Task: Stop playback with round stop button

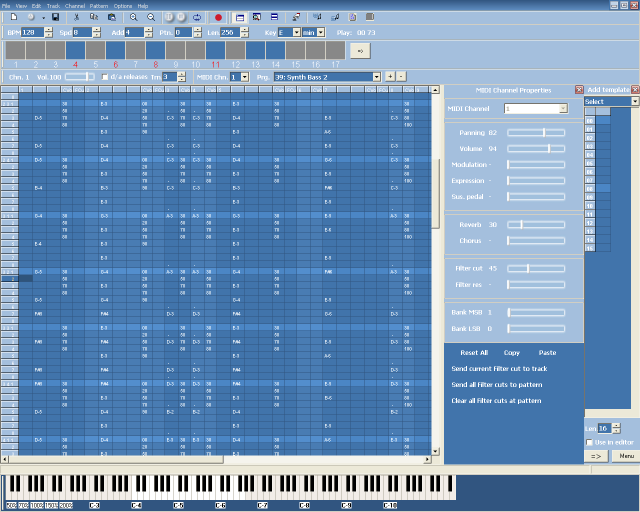Action: click(x=181, y=17)
